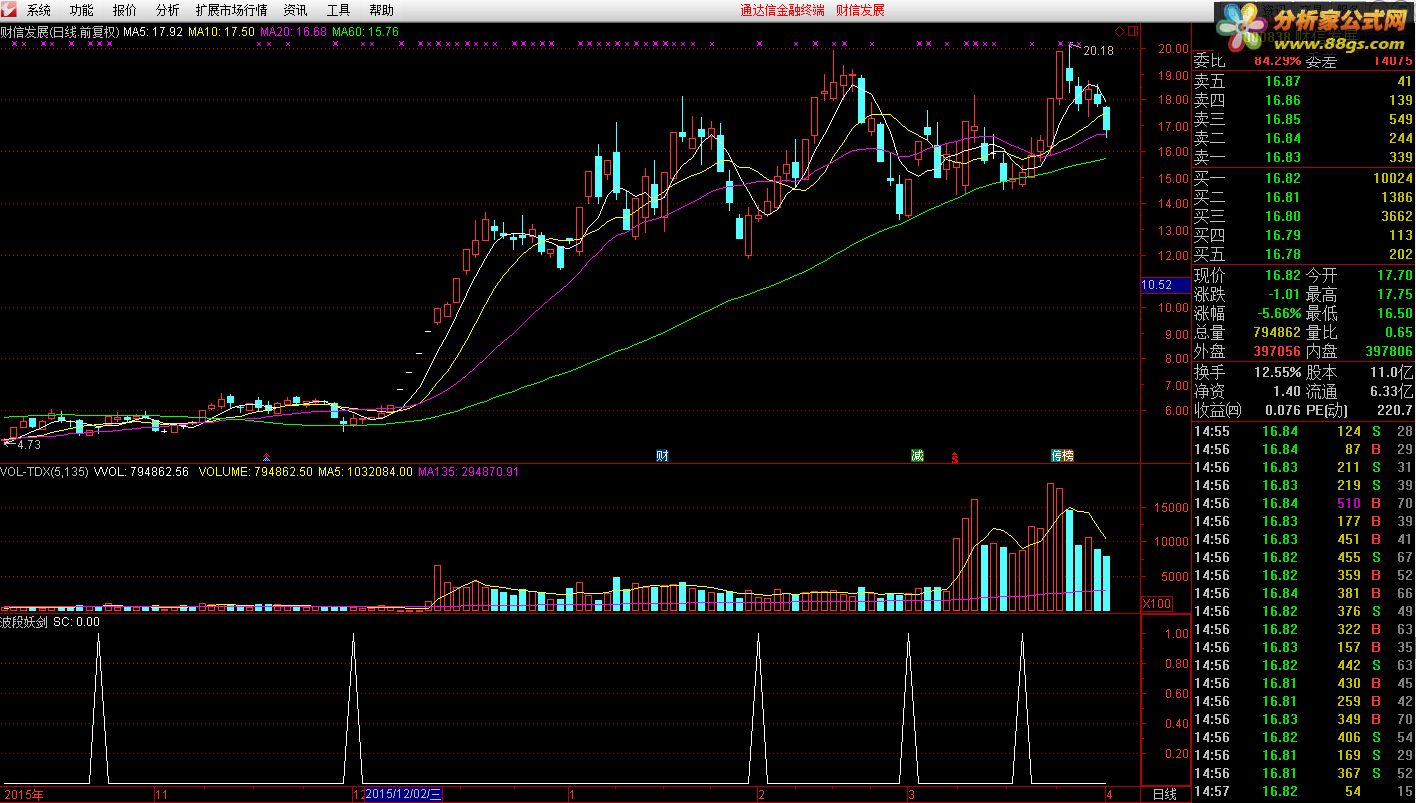Image resolution: width=1416 pixels, height=803 pixels.
Task: Click the blue double-arrow marker under the chart
Action: point(266,456)
